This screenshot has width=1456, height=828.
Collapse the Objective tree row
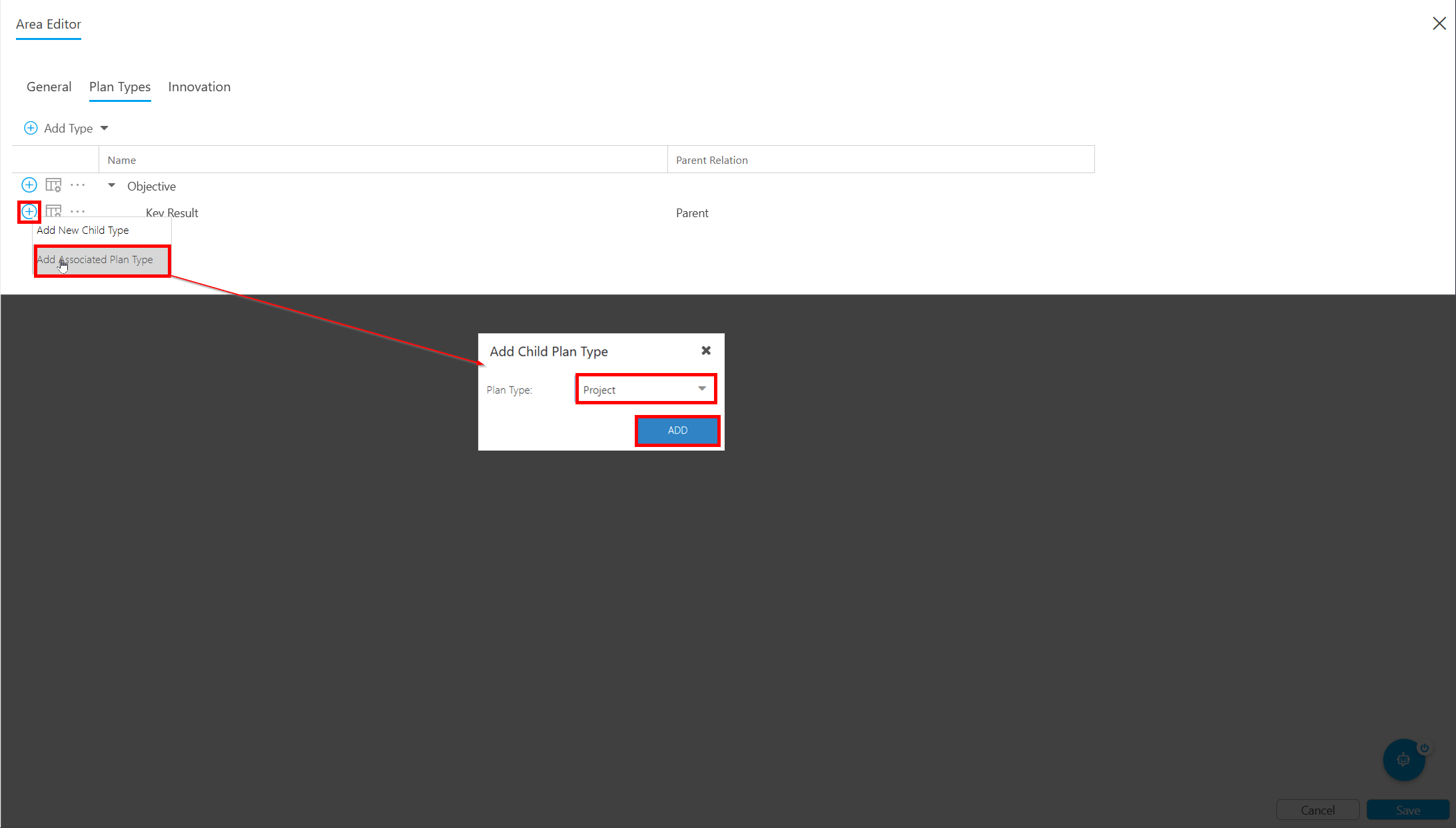pyautogui.click(x=112, y=186)
